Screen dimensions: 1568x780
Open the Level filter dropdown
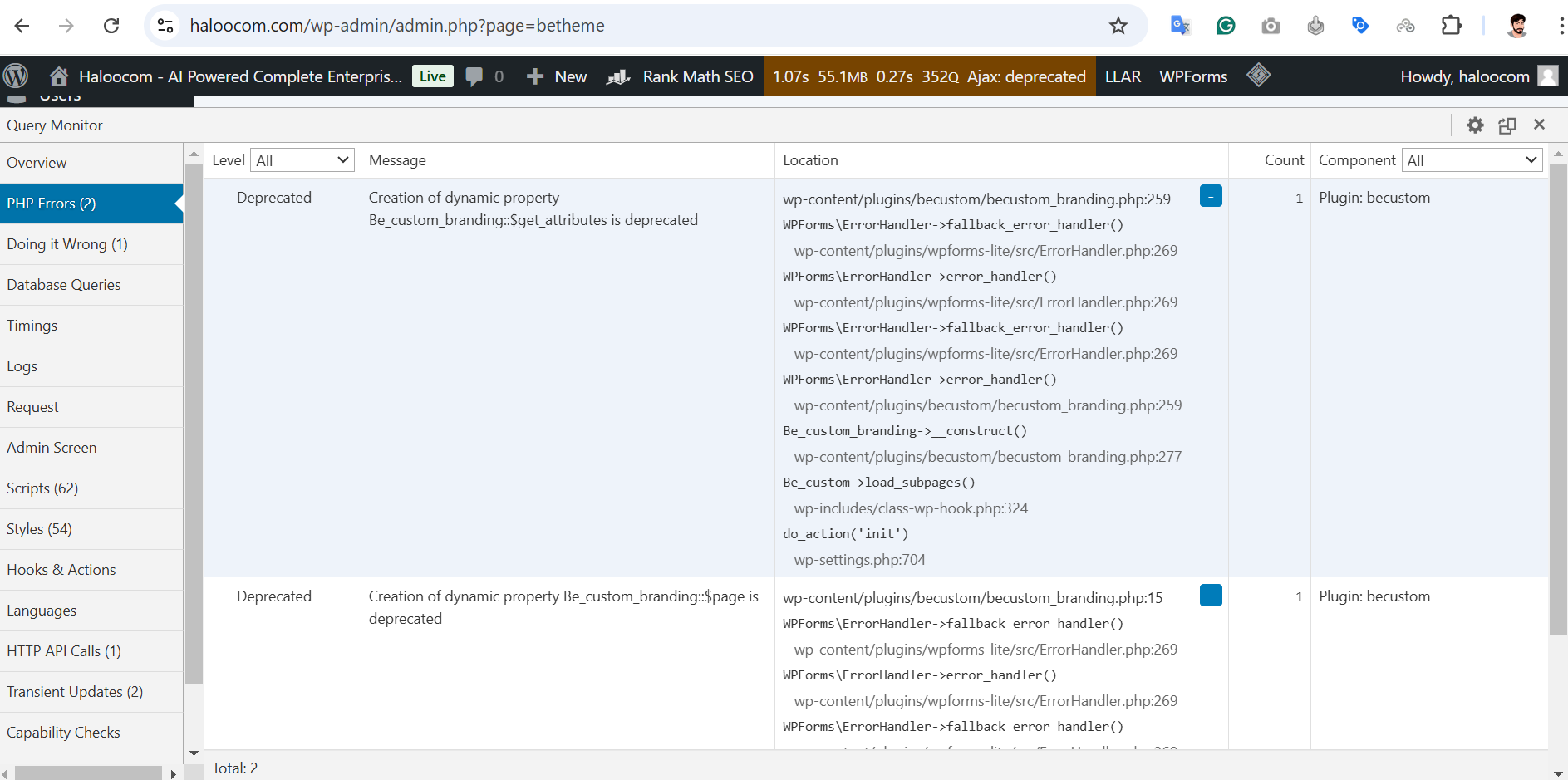coord(302,160)
